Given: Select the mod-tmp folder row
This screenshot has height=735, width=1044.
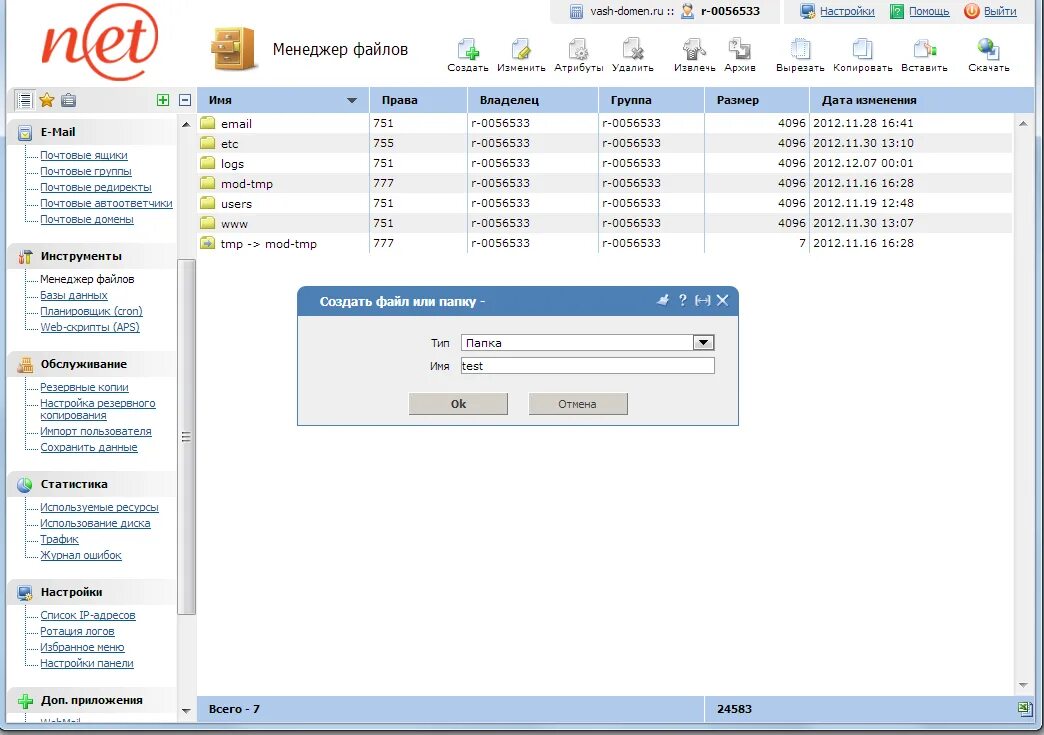Looking at the screenshot, I should [x=605, y=183].
